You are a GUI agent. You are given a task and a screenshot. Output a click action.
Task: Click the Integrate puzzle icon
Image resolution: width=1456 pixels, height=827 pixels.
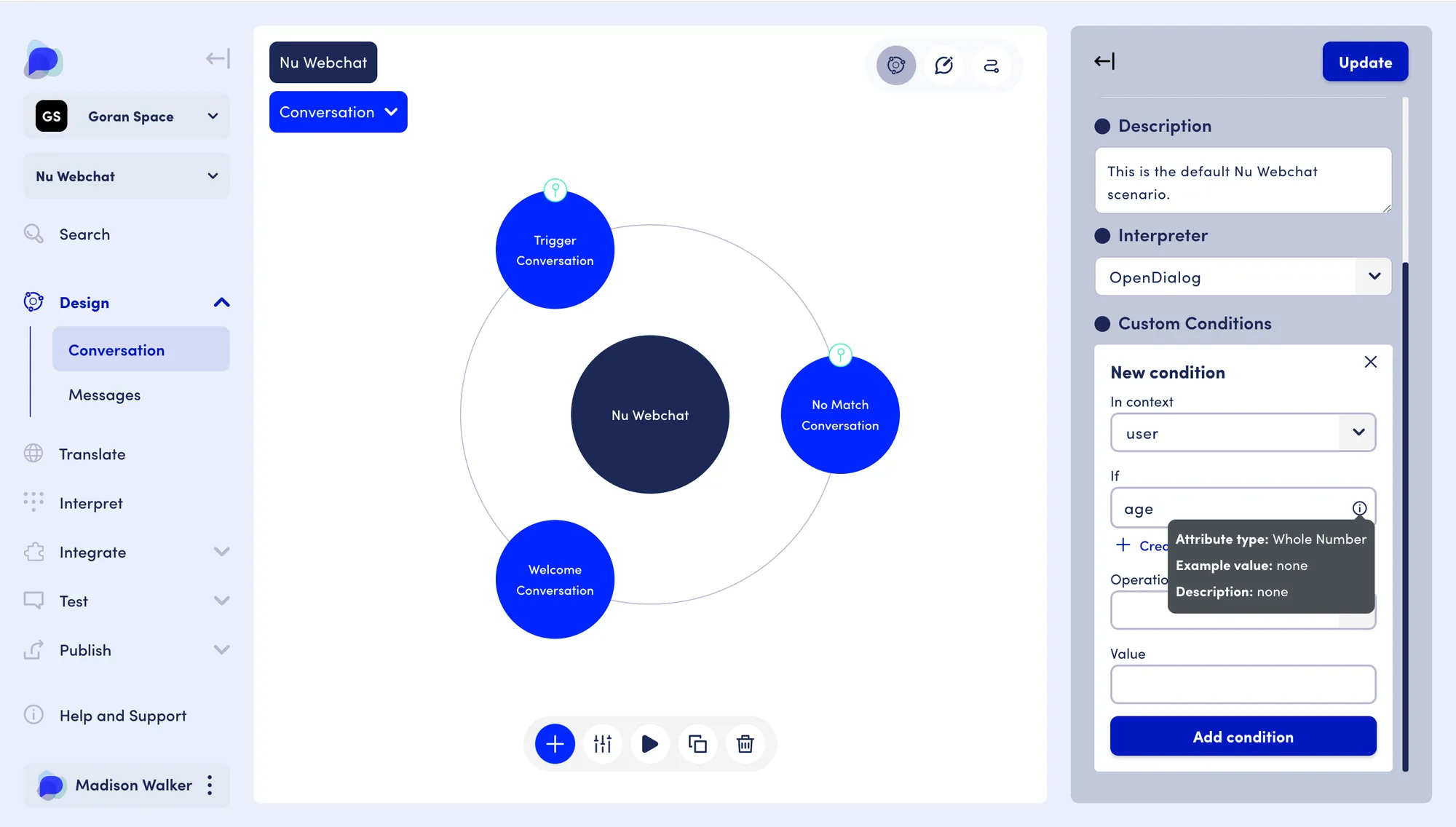pos(33,552)
